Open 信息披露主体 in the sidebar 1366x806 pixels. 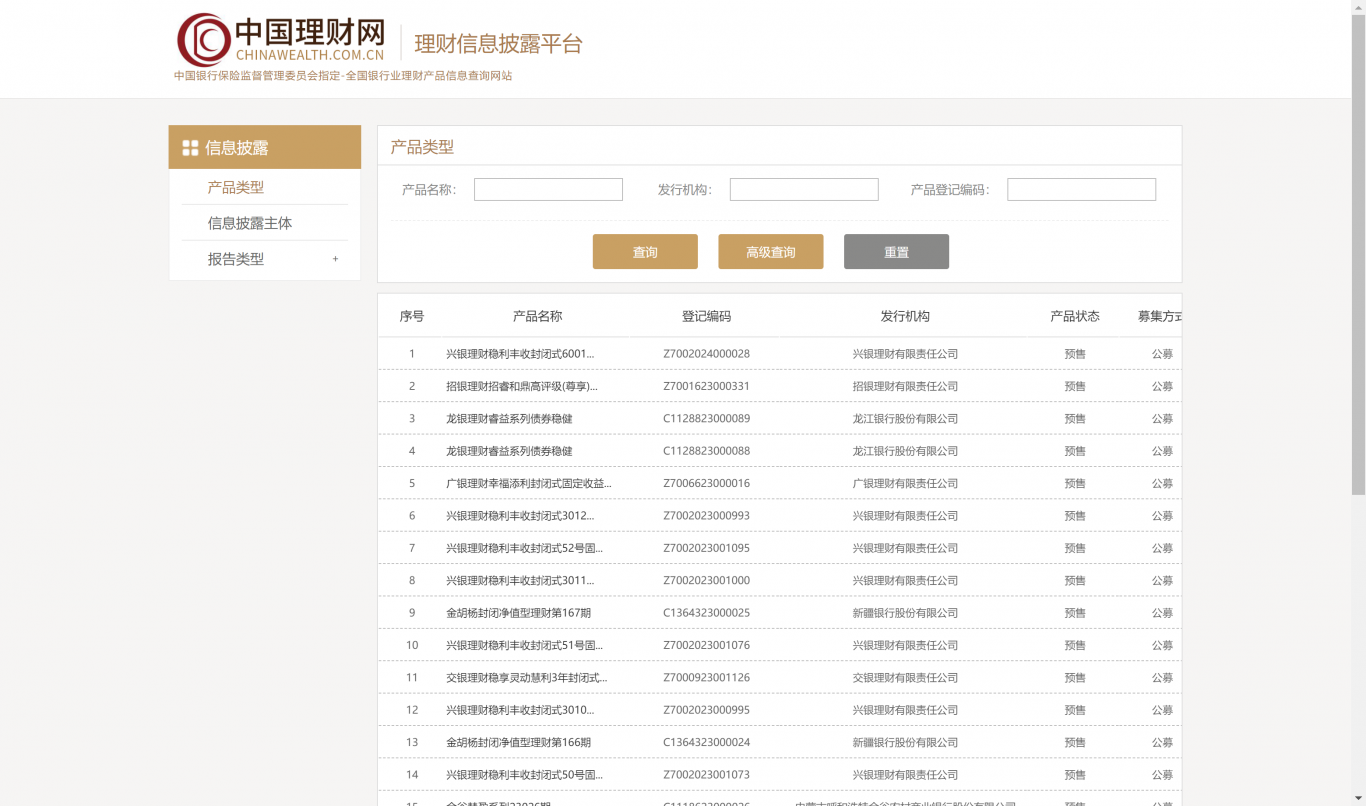click(250, 223)
